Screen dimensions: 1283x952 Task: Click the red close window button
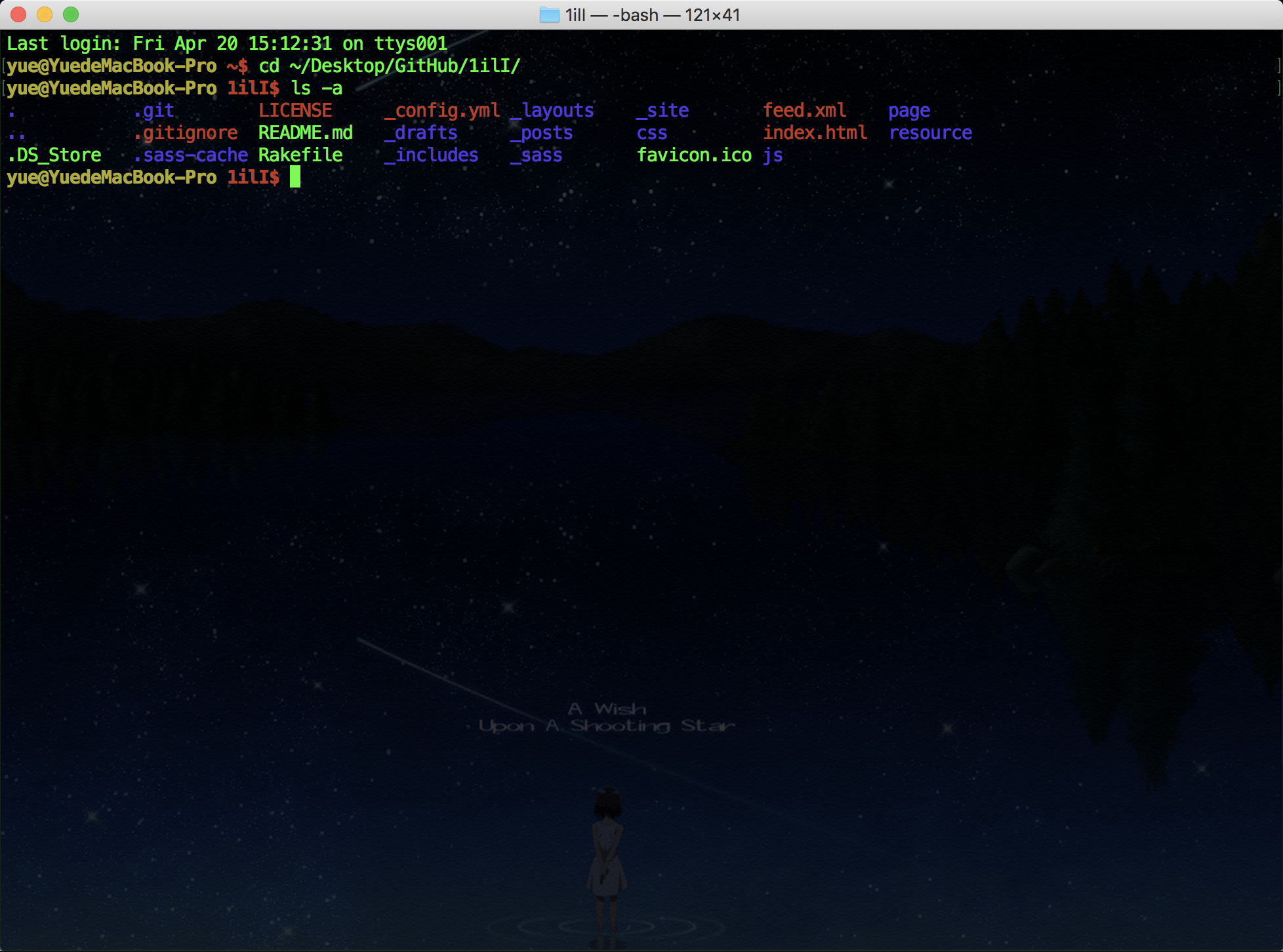tap(18, 14)
